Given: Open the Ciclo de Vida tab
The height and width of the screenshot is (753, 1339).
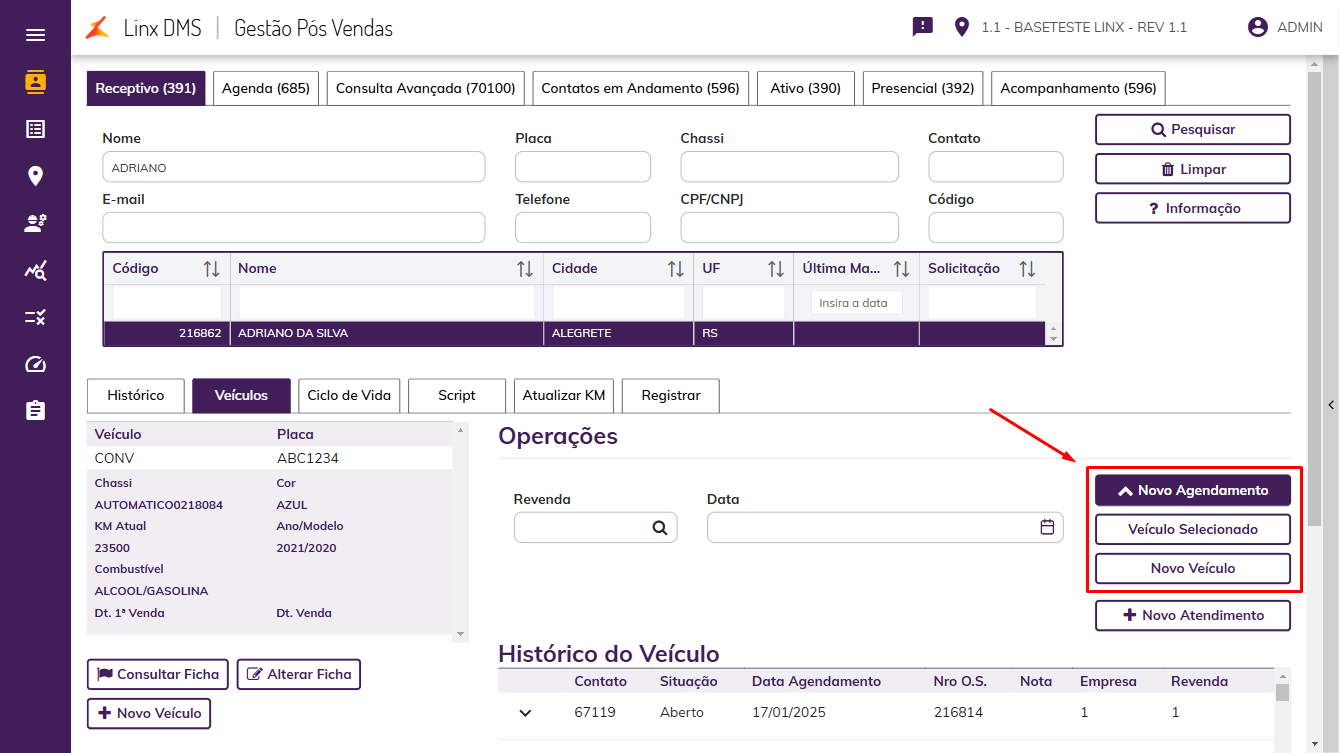Looking at the screenshot, I should tap(349, 395).
